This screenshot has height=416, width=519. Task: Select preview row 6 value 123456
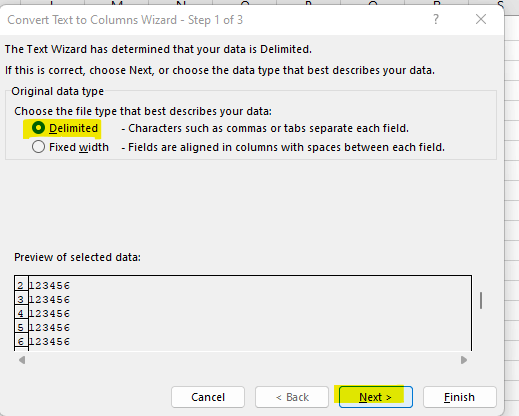[49, 342]
